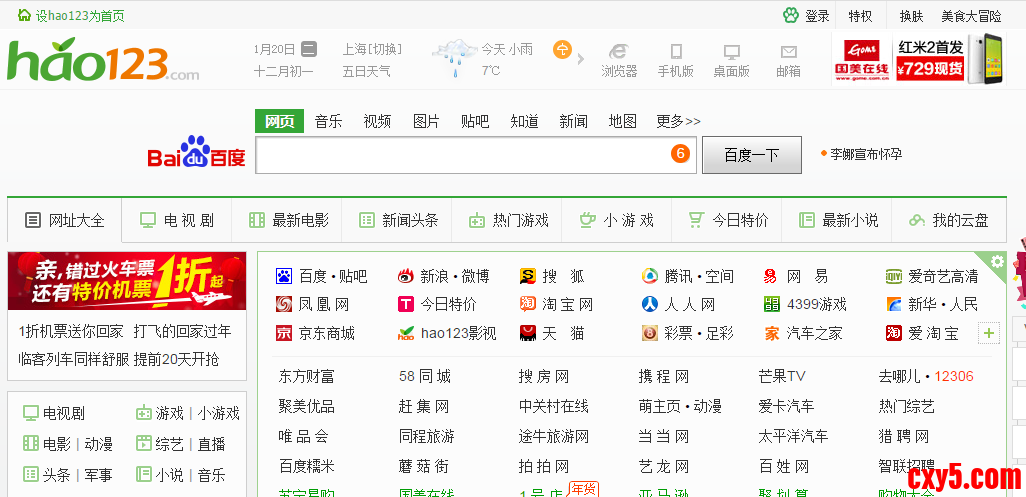Image resolution: width=1026 pixels, height=497 pixels.
Task: Expand weather panel with gray arrow
Action: [580, 60]
